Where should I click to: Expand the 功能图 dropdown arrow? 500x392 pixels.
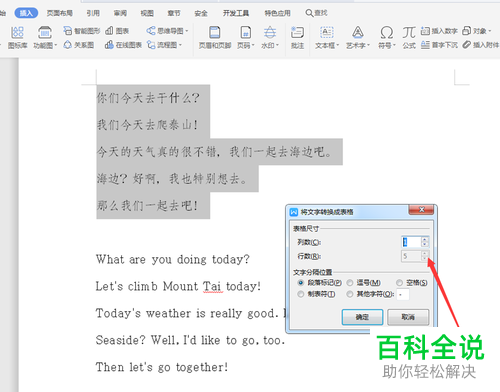point(56,45)
